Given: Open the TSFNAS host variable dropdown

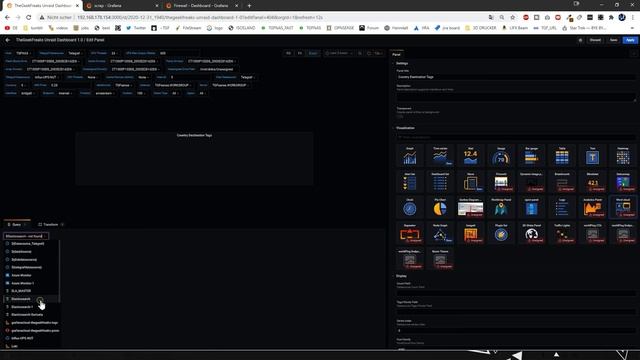Looking at the screenshot, I should point(23,53).
